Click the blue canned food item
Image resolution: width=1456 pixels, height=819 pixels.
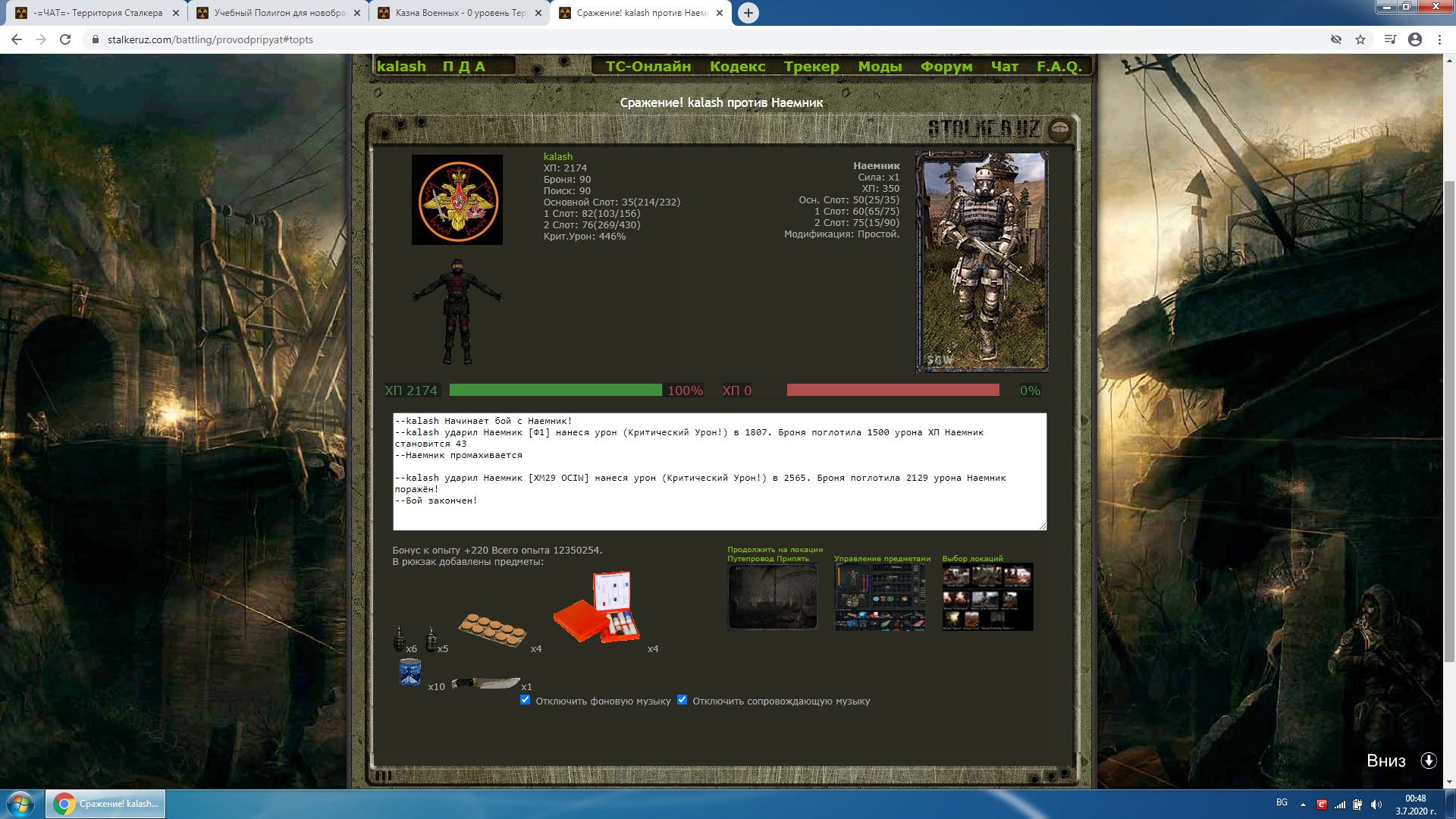tap(409, 672)
